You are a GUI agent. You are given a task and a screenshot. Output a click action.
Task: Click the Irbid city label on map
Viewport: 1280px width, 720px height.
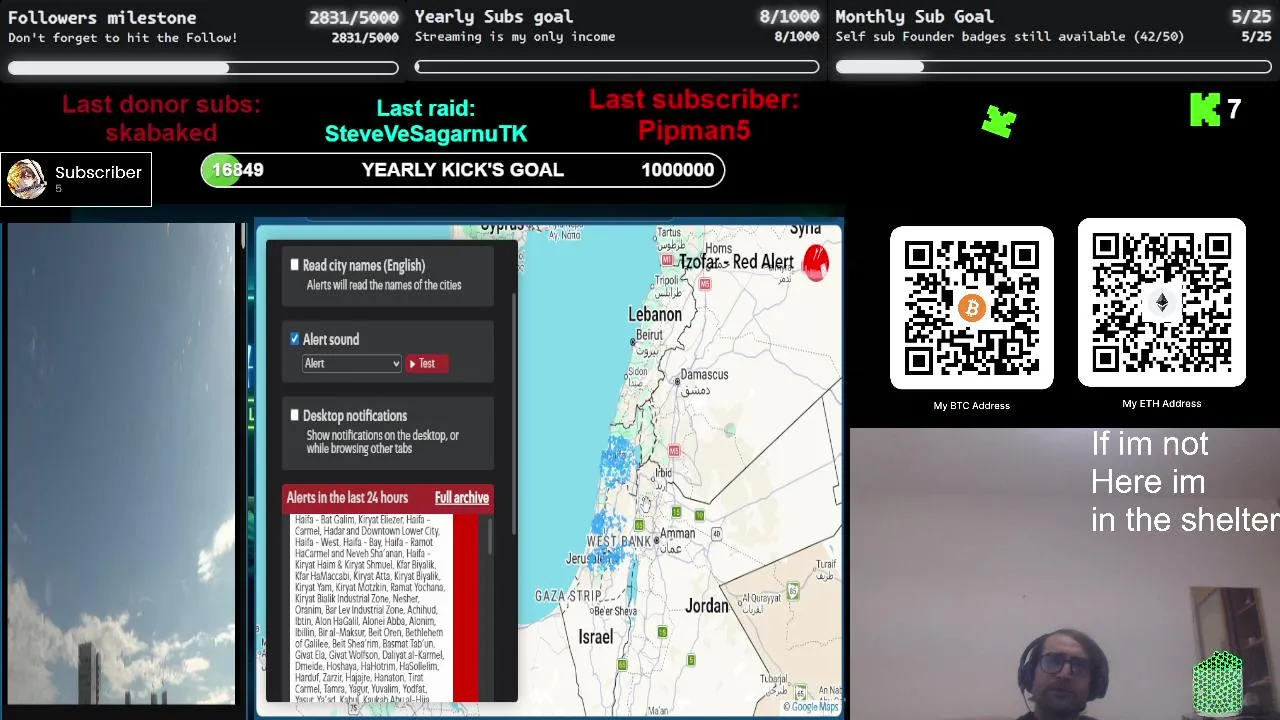coord(664,472)
